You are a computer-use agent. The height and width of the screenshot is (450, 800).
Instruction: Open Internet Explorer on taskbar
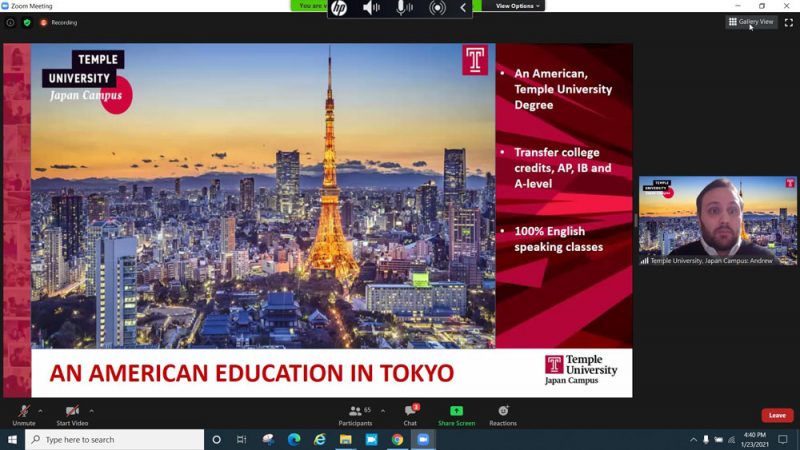[x=320, y=439]
